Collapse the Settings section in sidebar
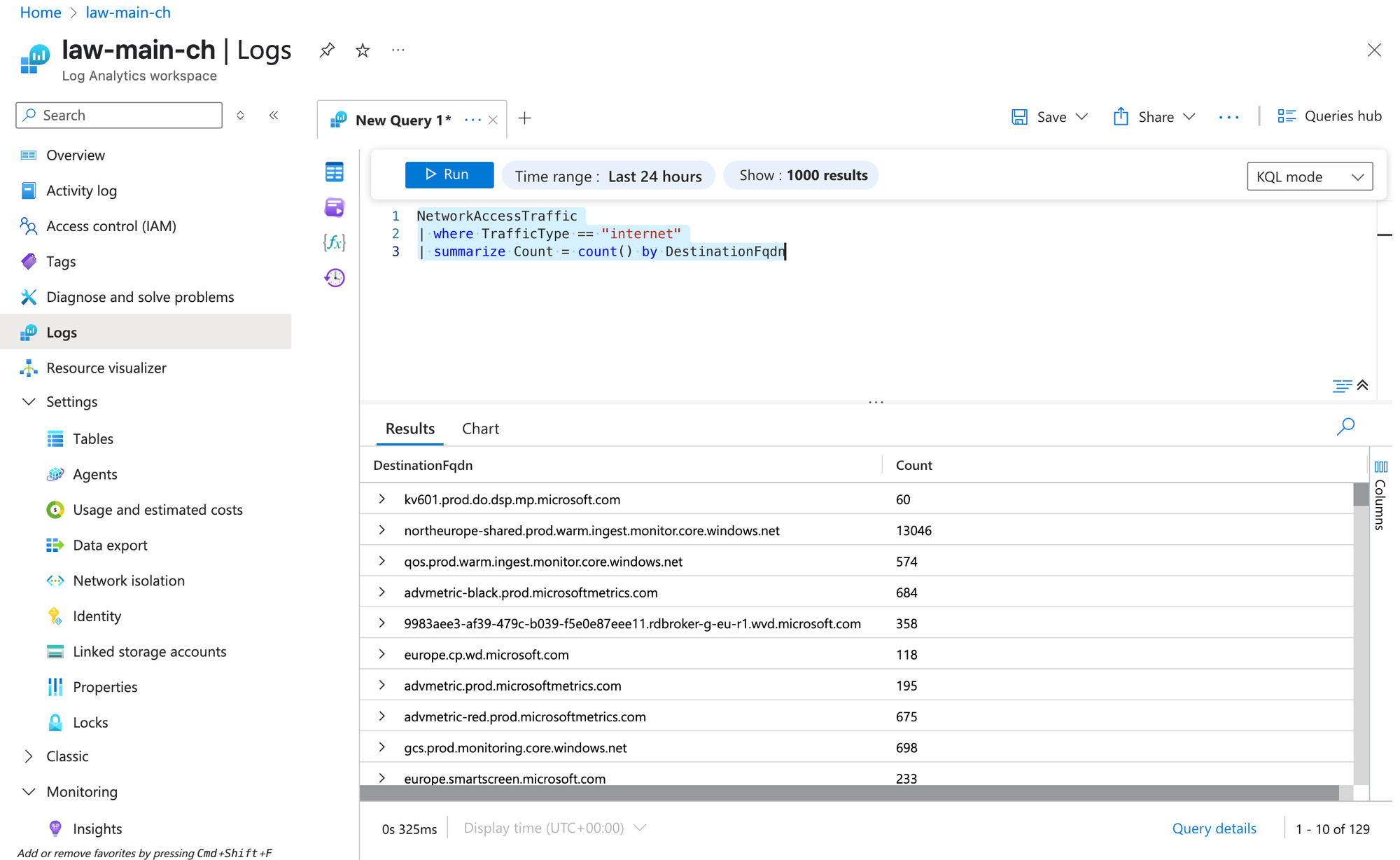The height and width of the screenshot is (860, 1400). pyautogui.click(x=29, y=402)
